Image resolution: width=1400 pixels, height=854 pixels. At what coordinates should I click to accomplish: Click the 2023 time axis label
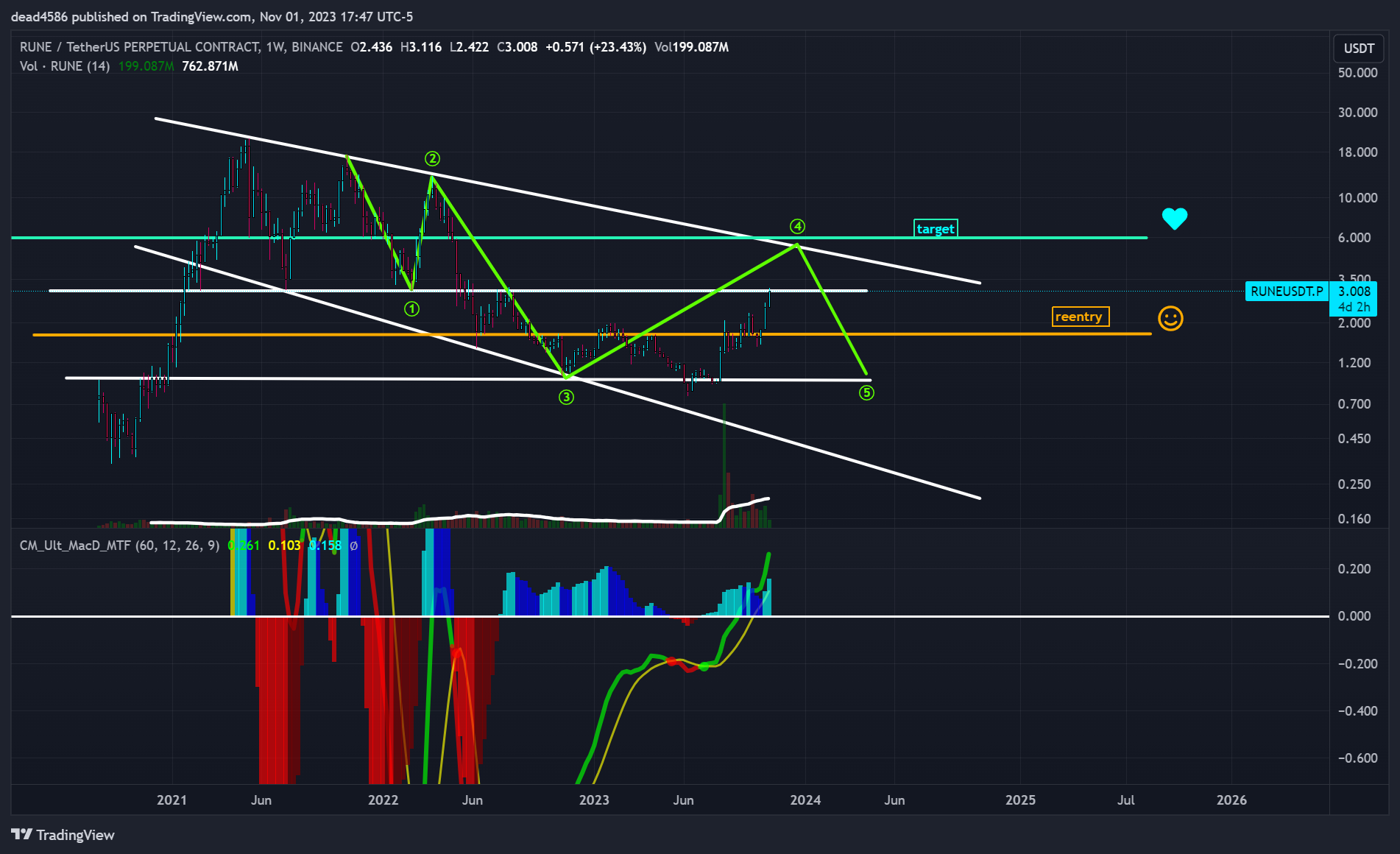pyautogui.click(x=594, y=800)
